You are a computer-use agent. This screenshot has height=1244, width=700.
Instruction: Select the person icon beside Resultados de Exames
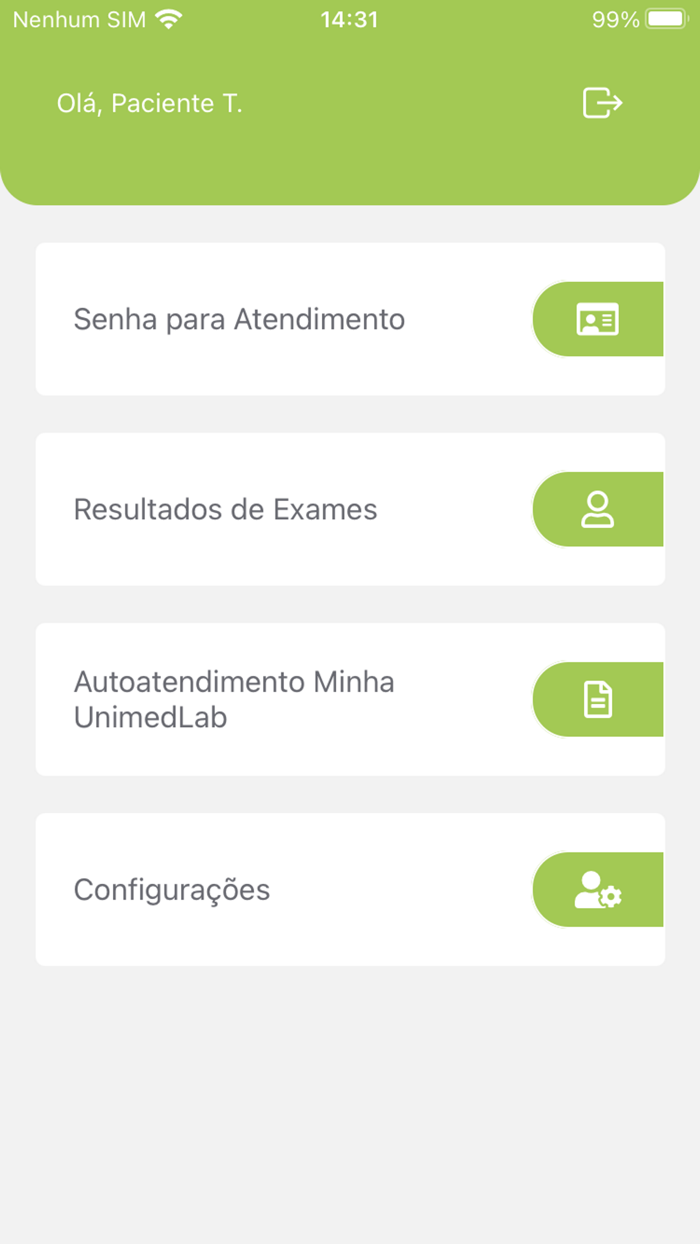(x=597, y=509)
